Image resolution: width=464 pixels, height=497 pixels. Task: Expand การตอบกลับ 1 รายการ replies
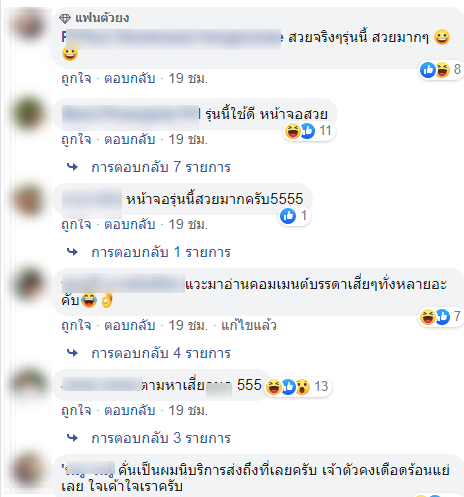[161, 252]
